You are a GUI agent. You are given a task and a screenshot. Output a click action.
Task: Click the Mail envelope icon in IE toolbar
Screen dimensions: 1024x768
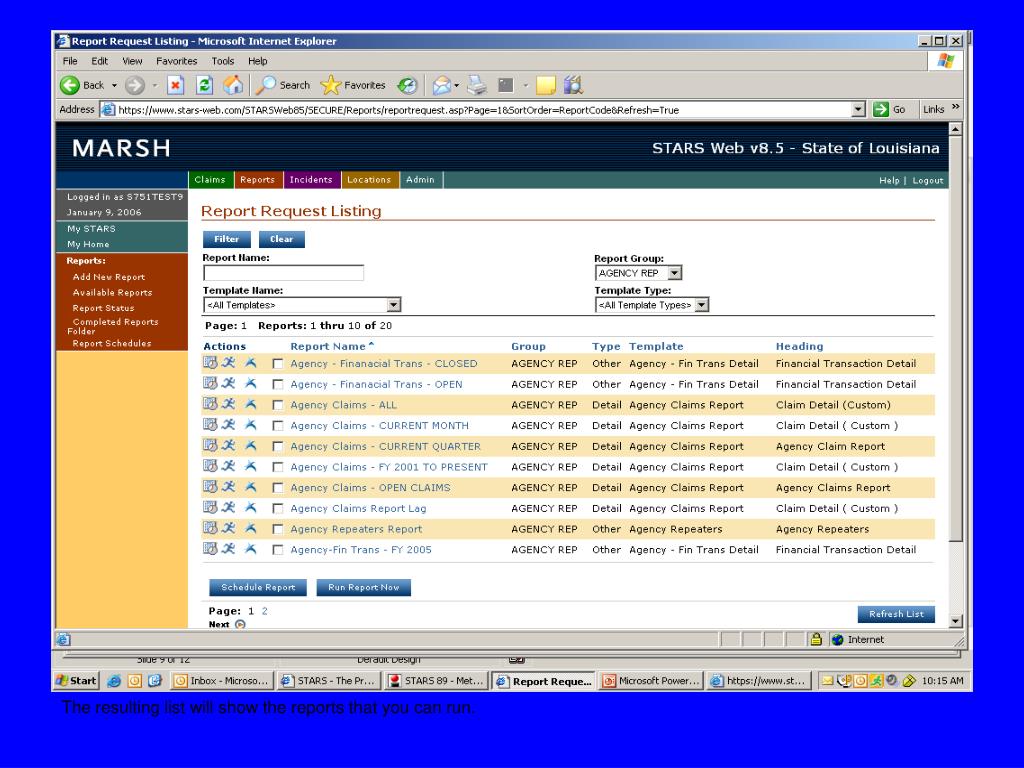pos(442,85)
